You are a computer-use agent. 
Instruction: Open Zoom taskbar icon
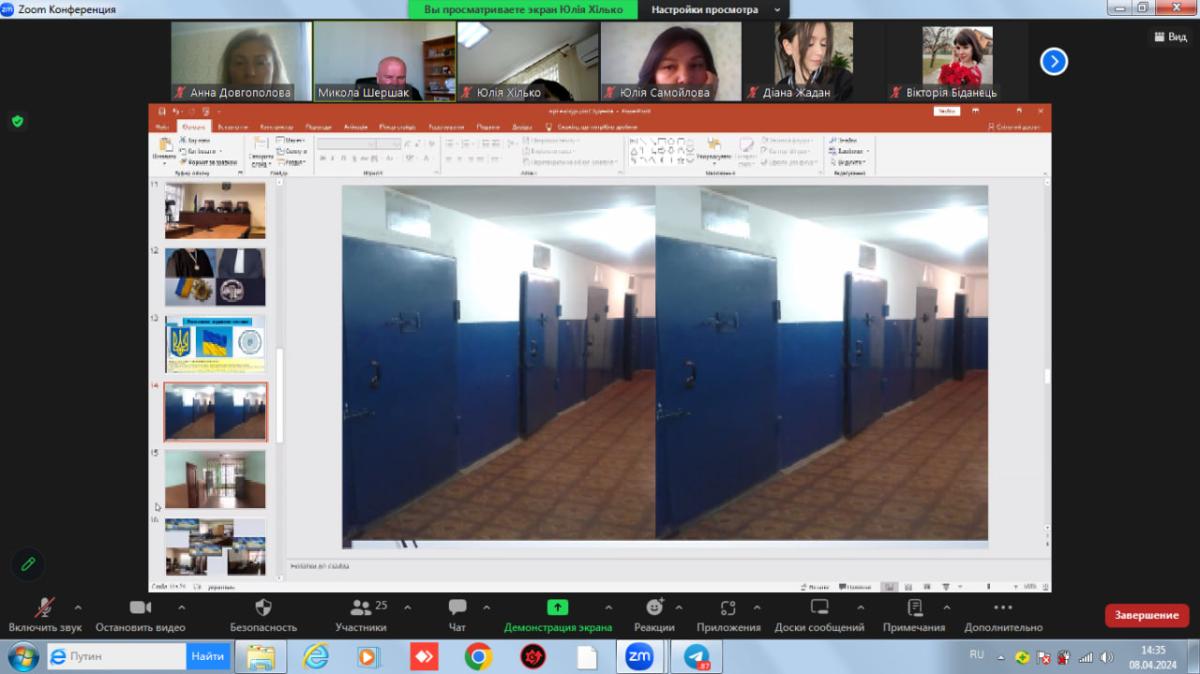click(x=640, y=657)
